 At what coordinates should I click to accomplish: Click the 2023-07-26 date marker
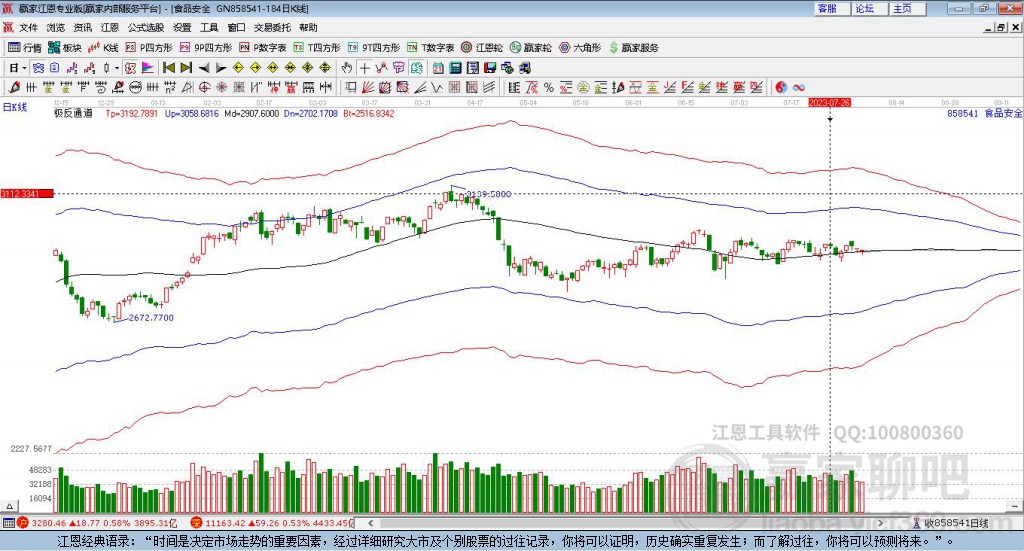pyautogui.click(x=829, y=102)
